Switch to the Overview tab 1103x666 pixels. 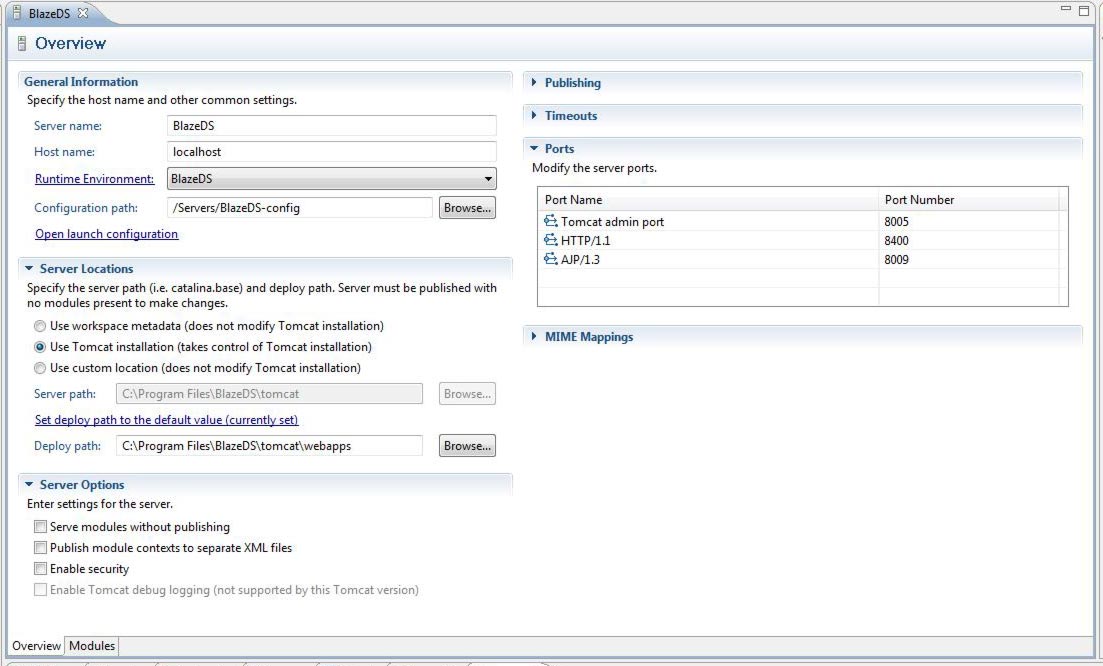click(x=36, y=646)
